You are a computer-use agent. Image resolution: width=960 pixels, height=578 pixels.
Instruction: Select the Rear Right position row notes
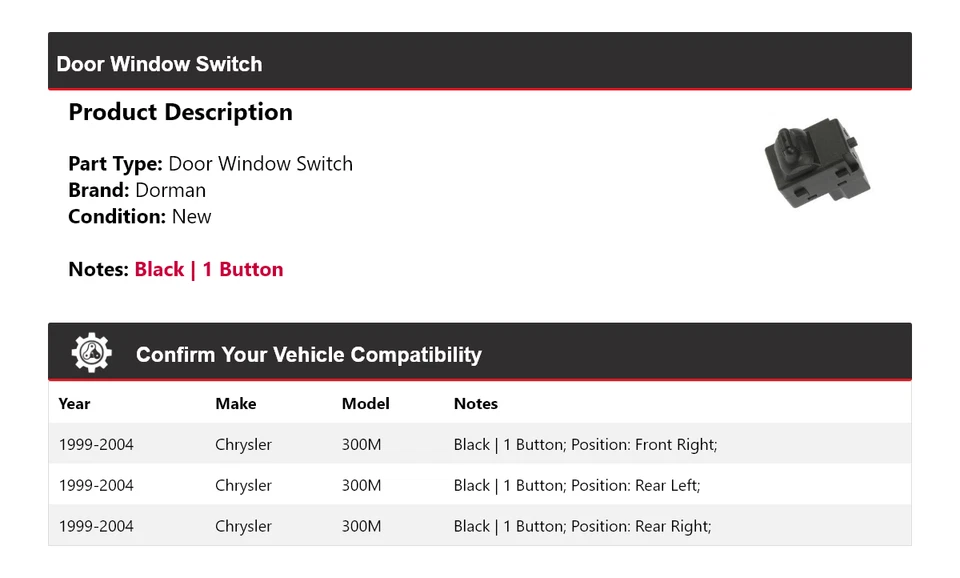582,527
